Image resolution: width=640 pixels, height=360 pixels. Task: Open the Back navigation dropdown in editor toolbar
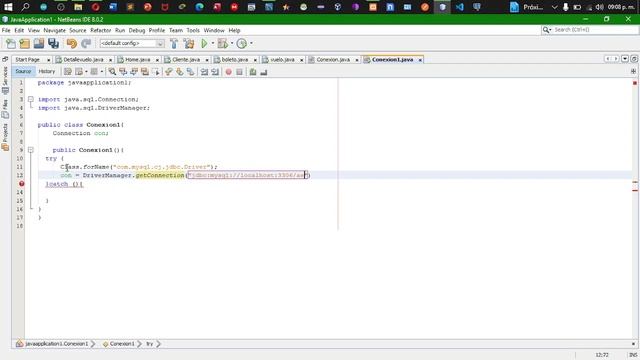coord(86,72)
